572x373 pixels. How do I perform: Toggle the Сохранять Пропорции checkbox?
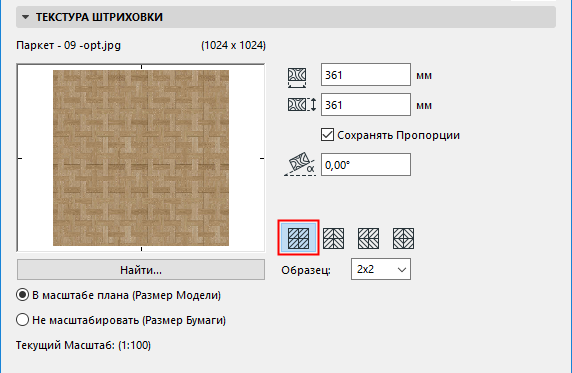pos(327,135)
